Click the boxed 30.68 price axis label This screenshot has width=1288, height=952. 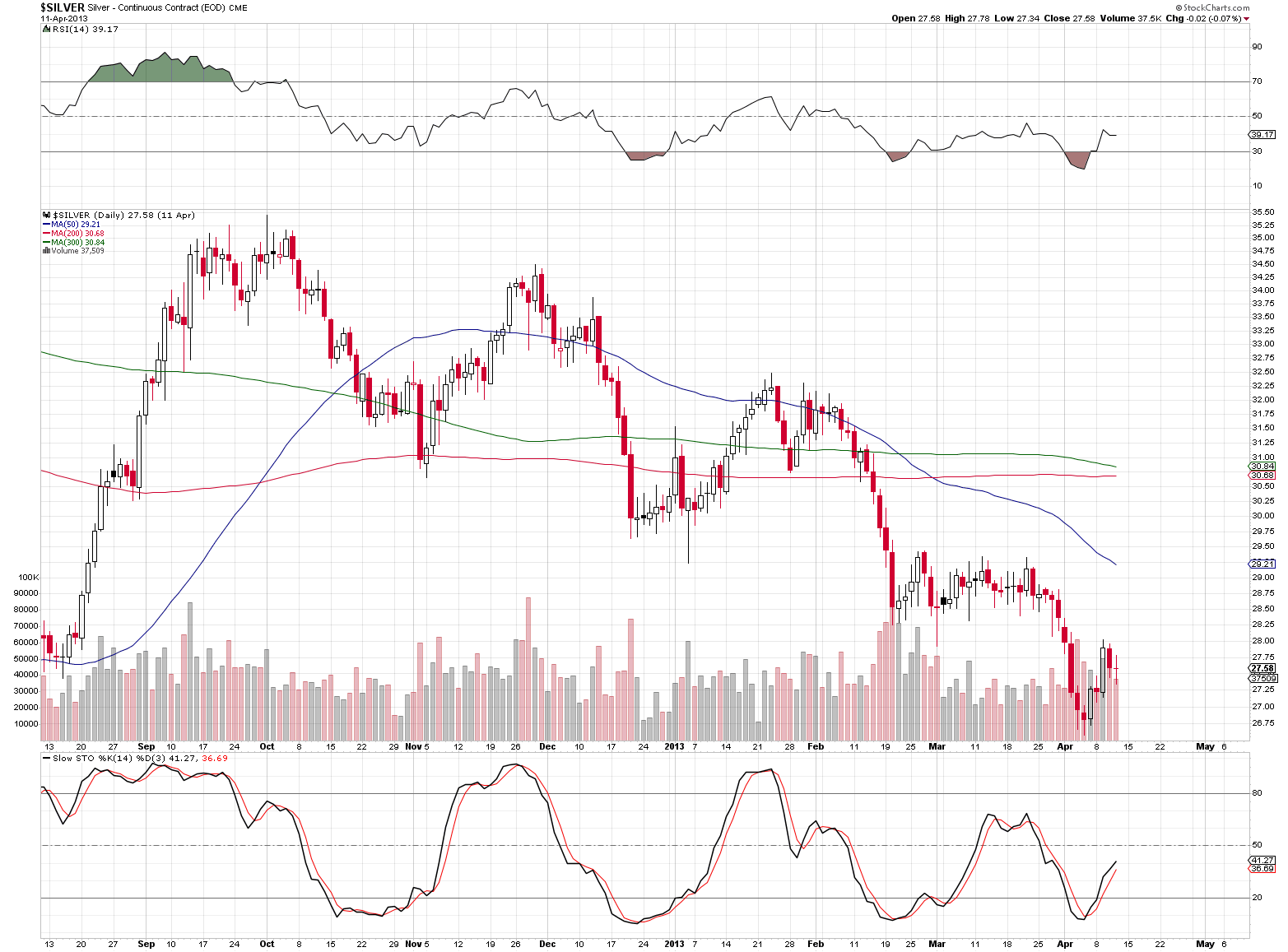(x=1262, y=475)
